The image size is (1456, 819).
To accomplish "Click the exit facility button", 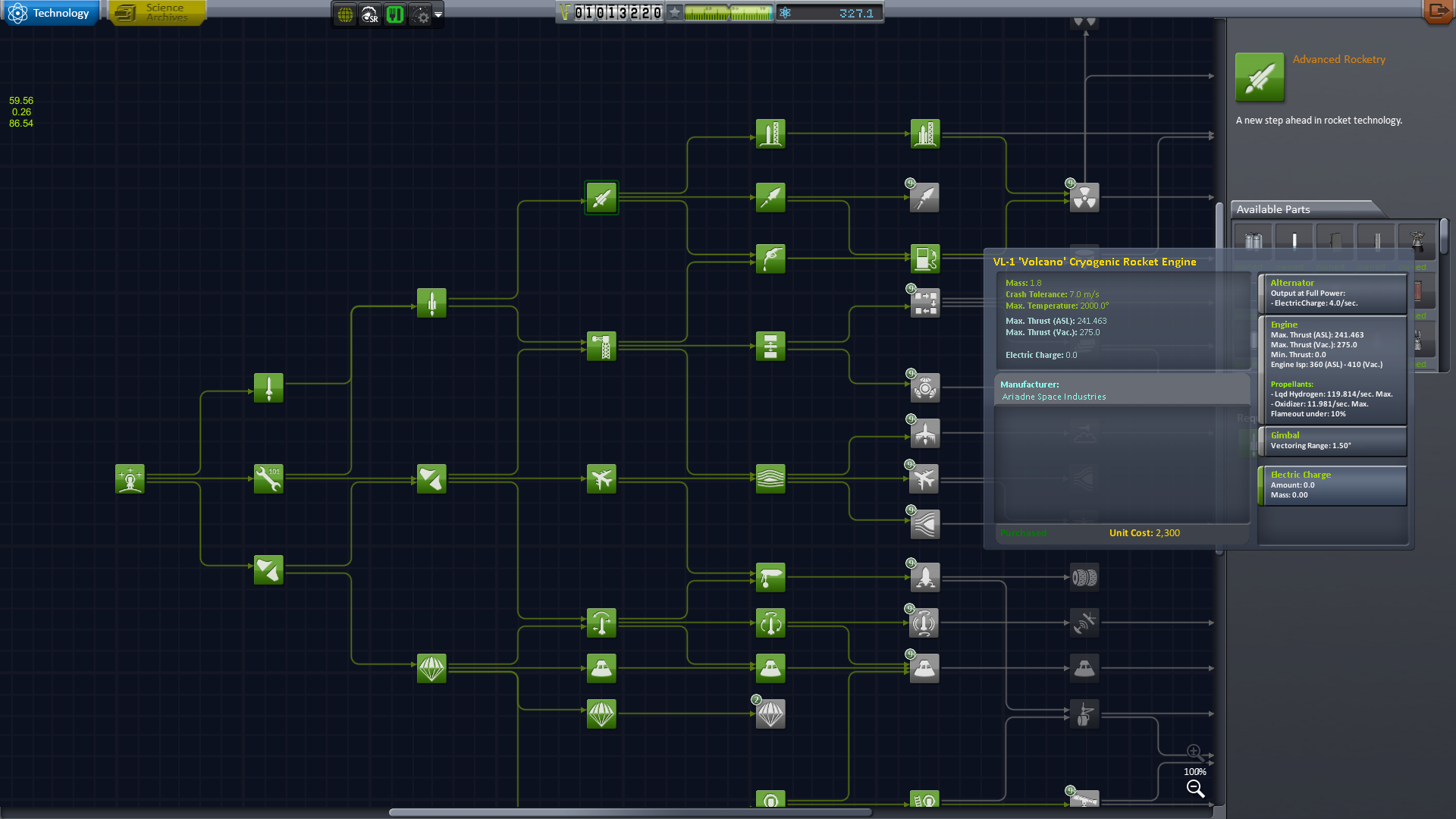I will 1437,11.
